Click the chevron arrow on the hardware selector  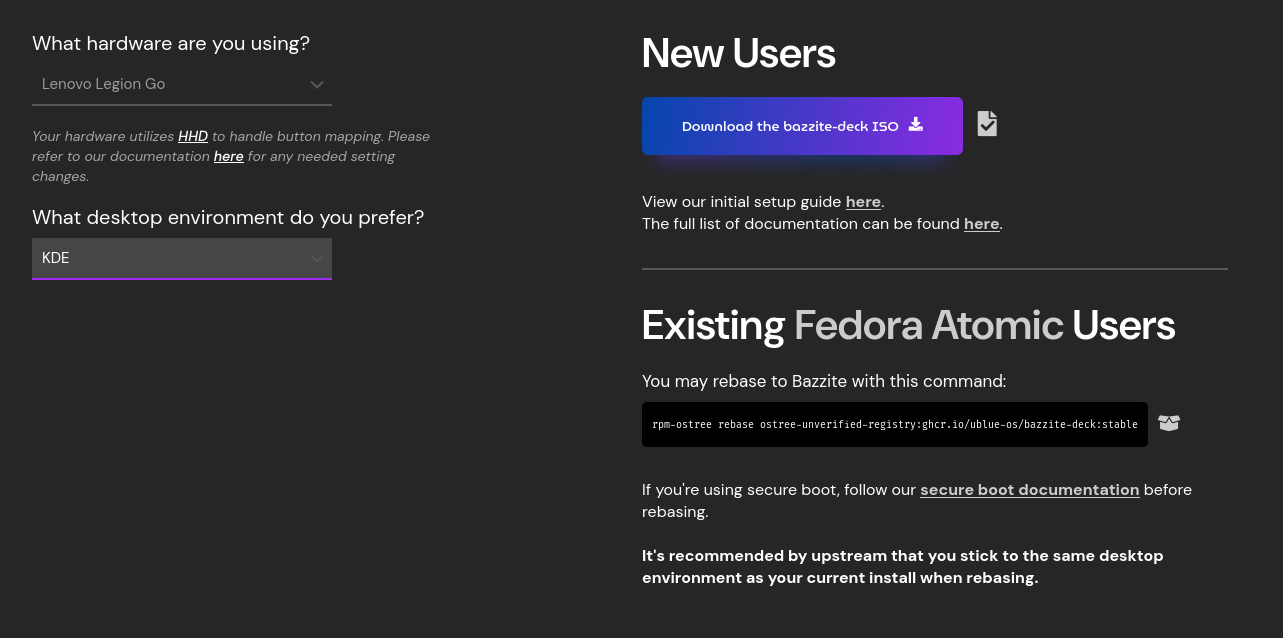tap(316, 85)
